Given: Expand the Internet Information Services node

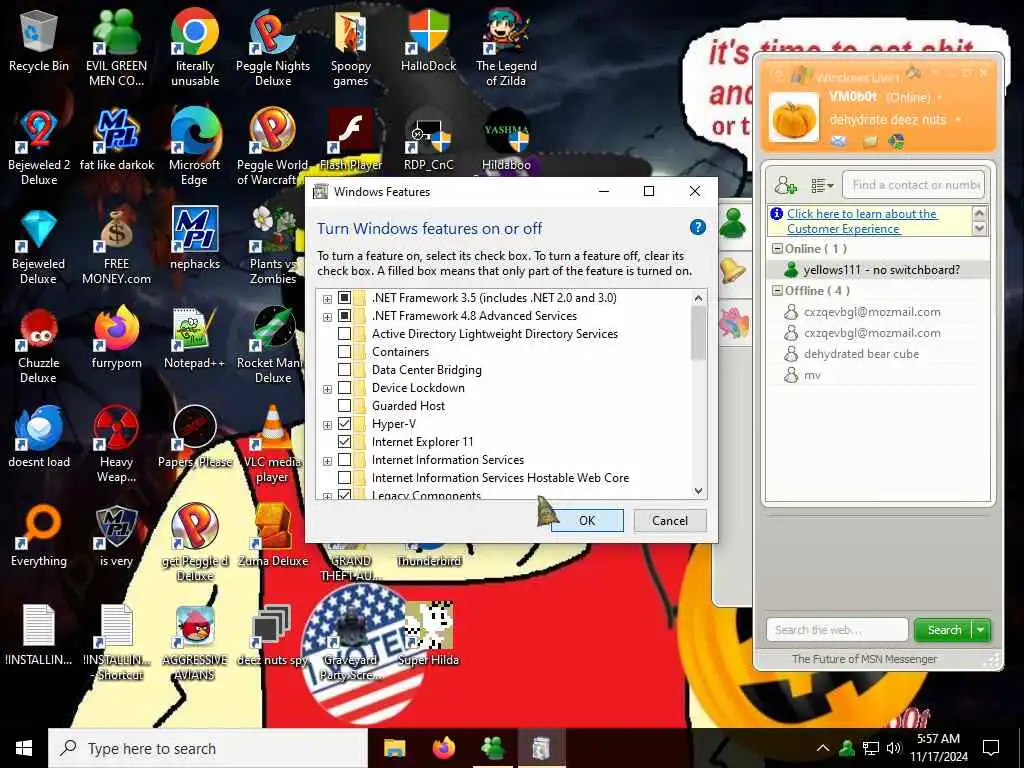Looking at the screenshot, I should [327, 461].
